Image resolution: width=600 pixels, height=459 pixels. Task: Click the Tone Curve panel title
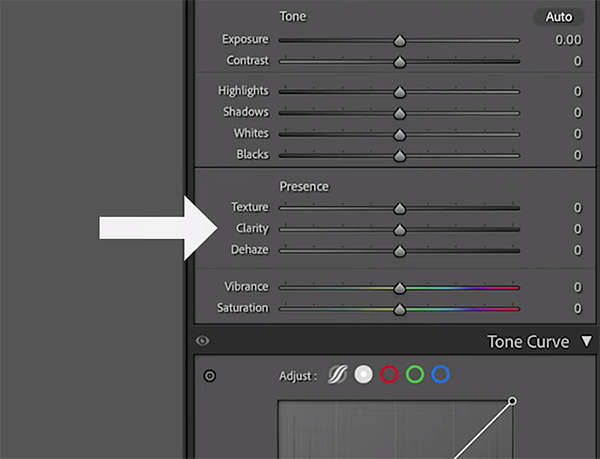tap(527, 342)
